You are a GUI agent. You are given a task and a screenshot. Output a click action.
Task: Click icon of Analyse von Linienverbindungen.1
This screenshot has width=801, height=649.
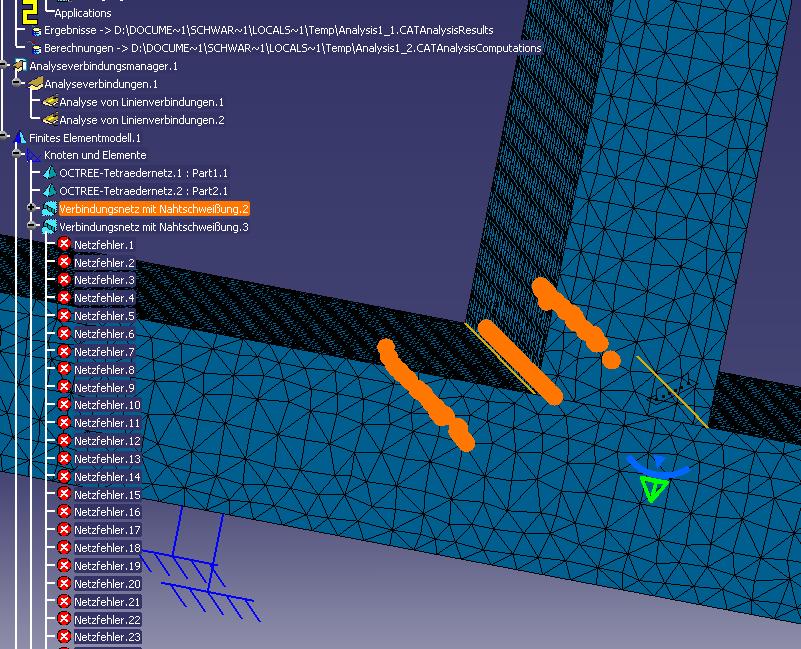[x=50, y=102]
